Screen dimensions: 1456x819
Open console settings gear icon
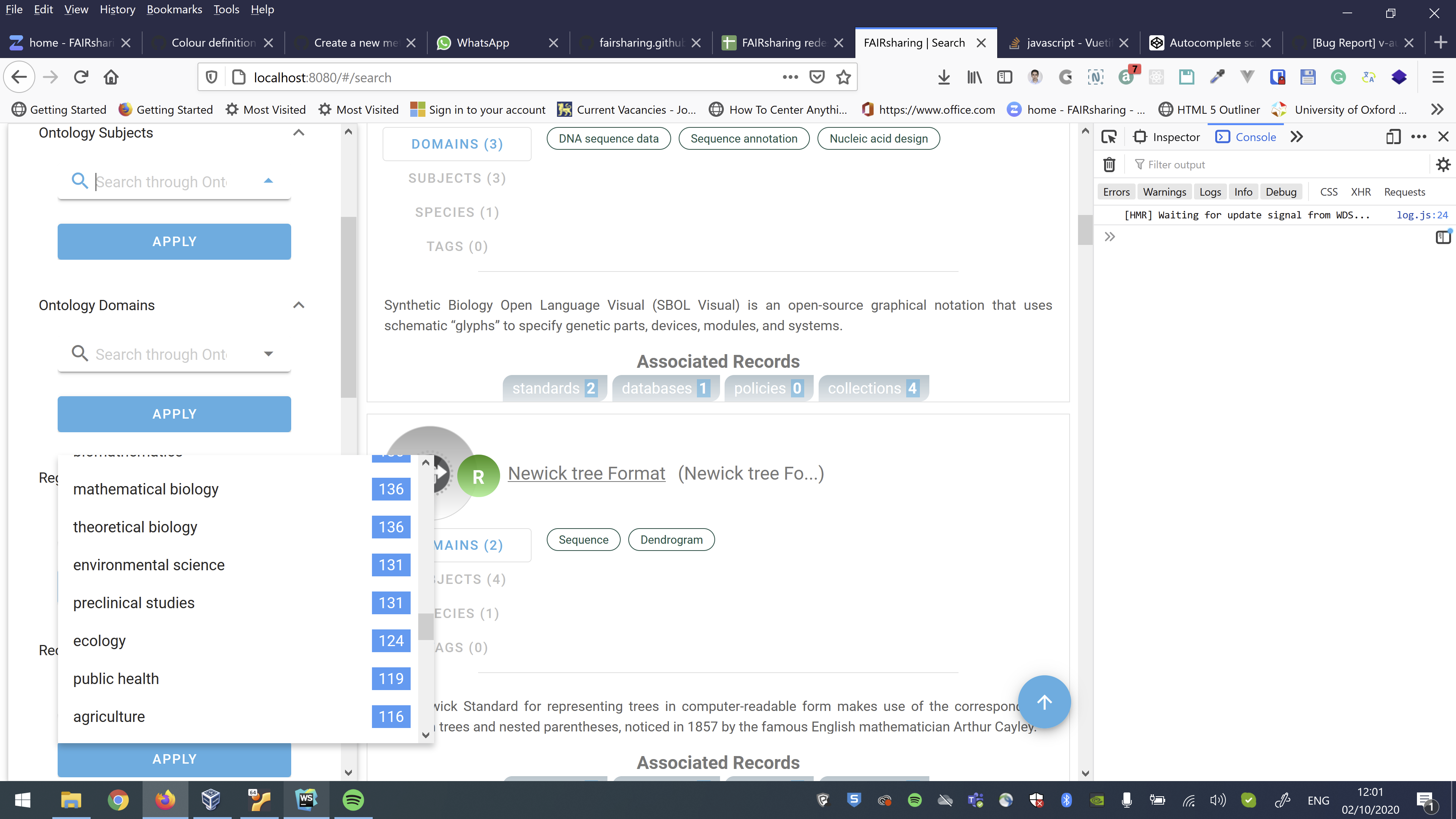click(1442, 165)
